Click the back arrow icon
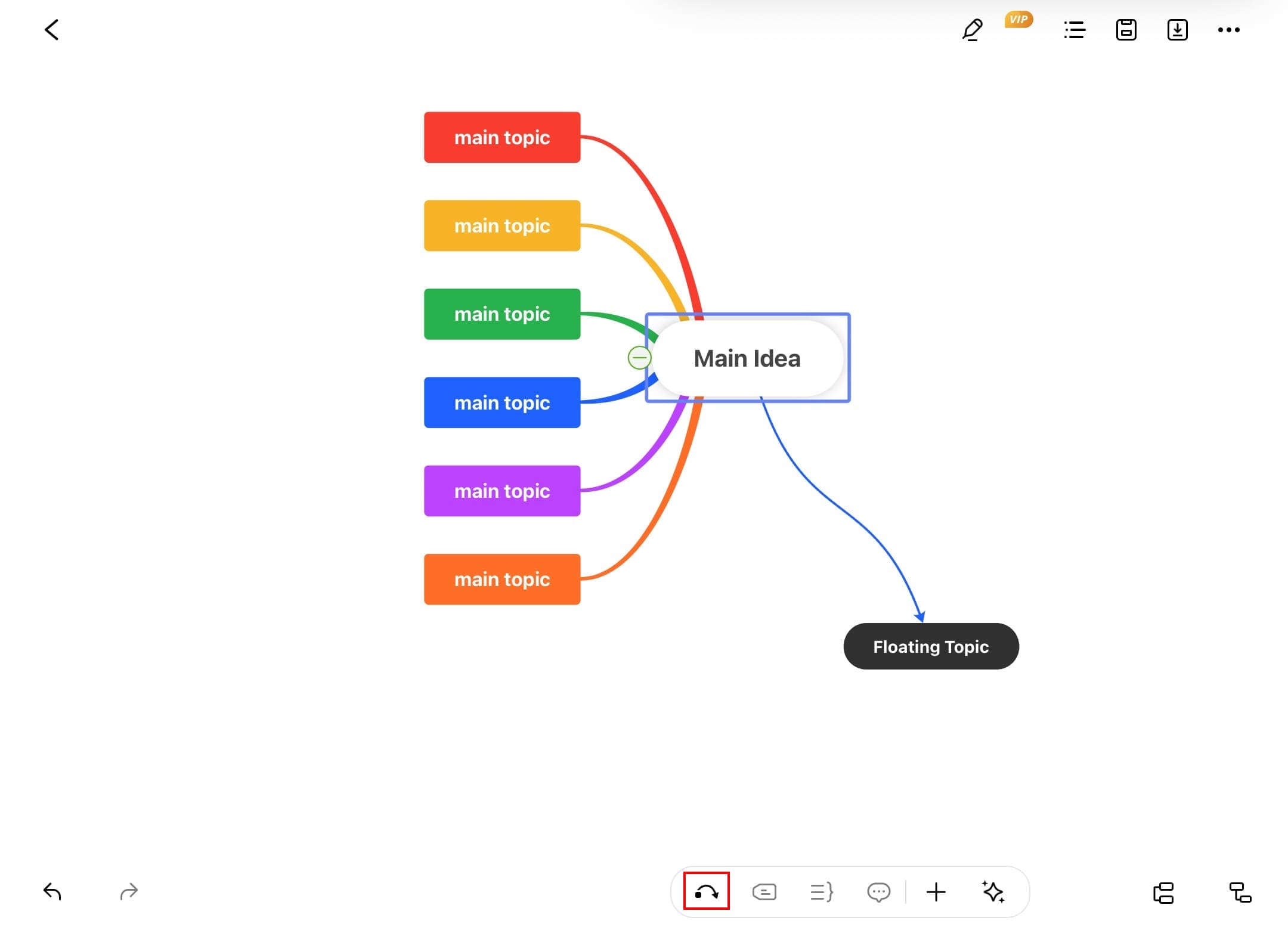 pyautogui.click(x=52, y=30)
